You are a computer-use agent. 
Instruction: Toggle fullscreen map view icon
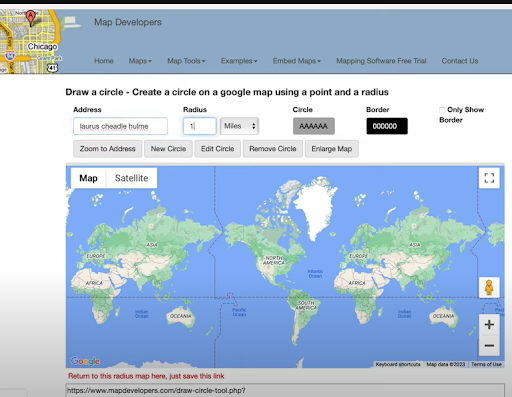[489, 178]
